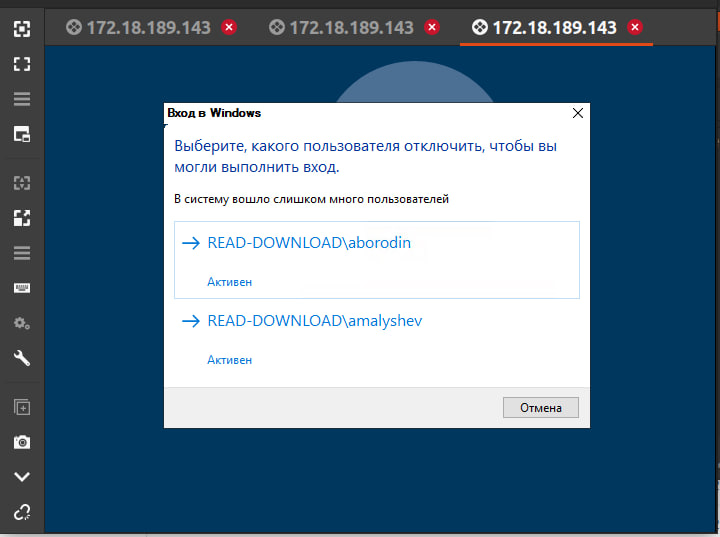The width and height of the screenshot is (720, 537).
Task: Disconnect user READ-DOWNLOAD\aborodin
Action: pyautogui.click(x=377, y=260)
